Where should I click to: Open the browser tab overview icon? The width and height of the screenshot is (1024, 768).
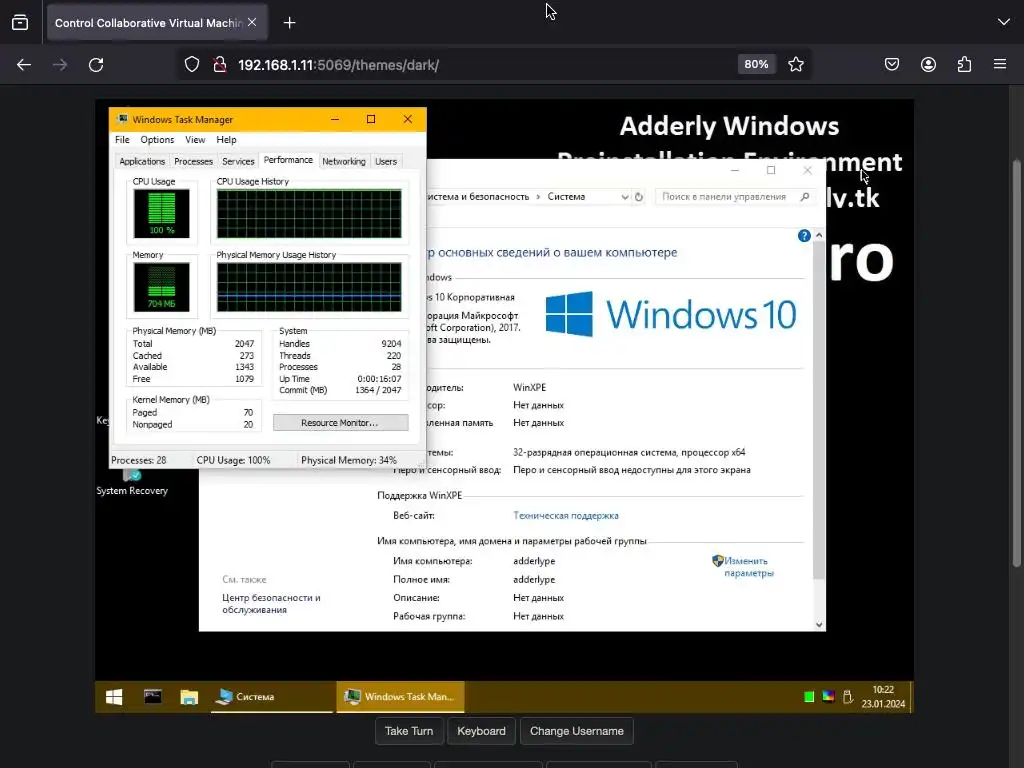coord(20,23)
